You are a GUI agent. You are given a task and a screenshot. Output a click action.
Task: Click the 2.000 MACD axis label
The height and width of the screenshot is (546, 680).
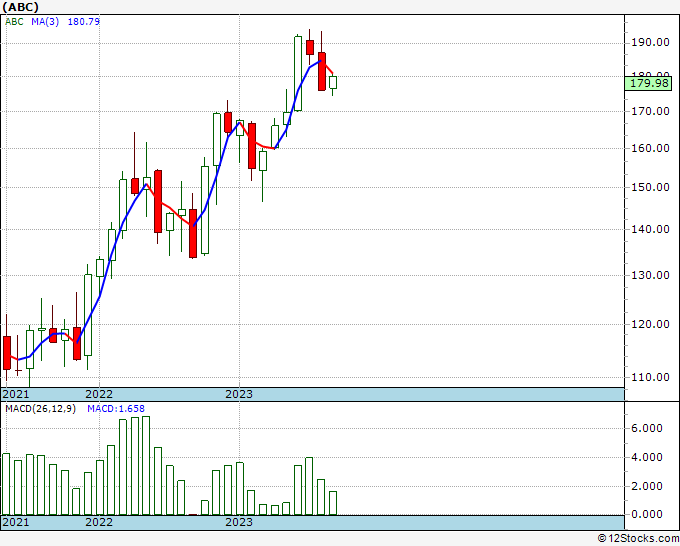(647, 486)
